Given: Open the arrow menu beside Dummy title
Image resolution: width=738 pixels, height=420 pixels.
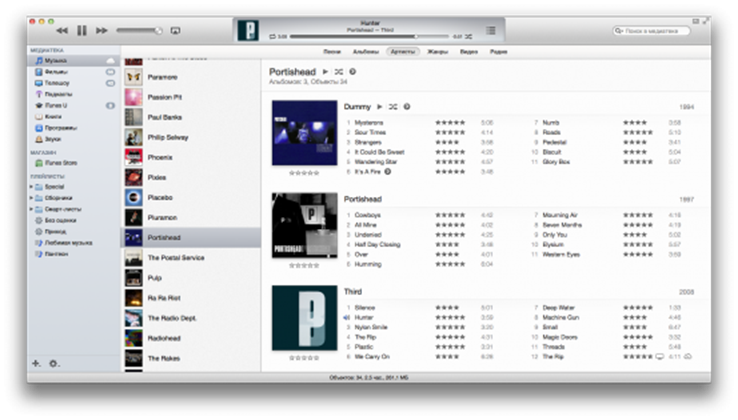Looking at the screenshot, I should tap(407, 107).
